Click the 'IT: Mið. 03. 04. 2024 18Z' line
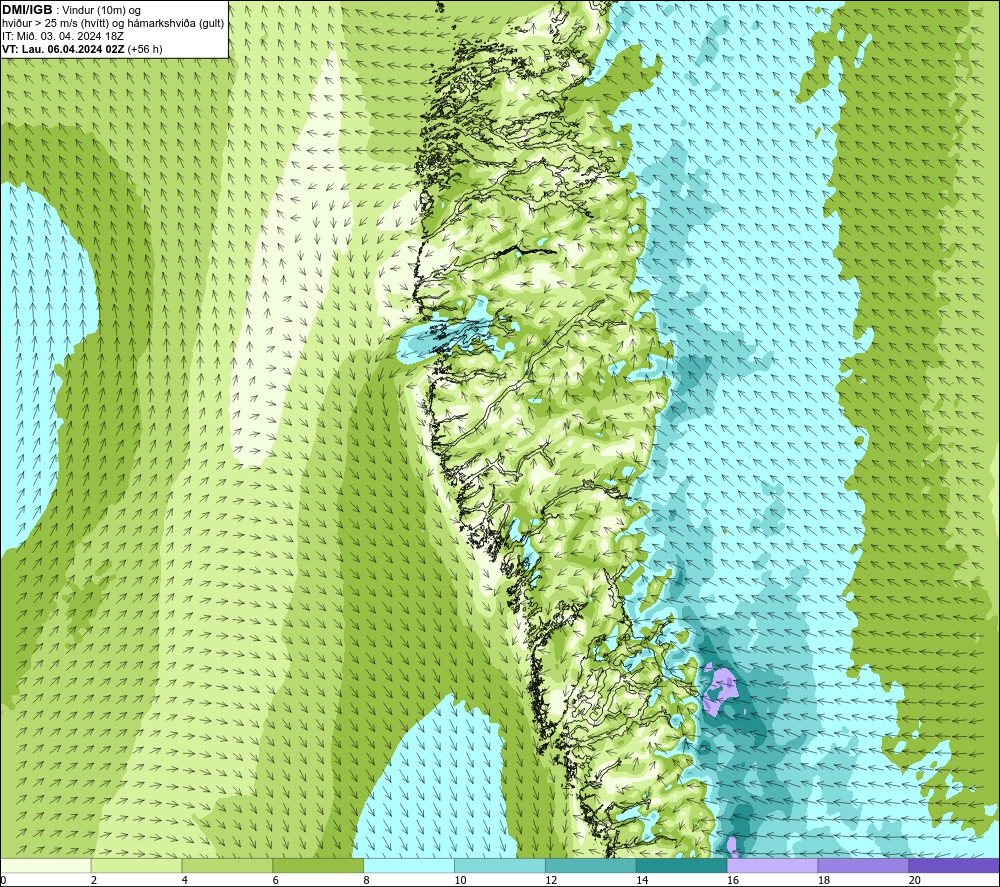1000x887 pixels. pos(62,36)
